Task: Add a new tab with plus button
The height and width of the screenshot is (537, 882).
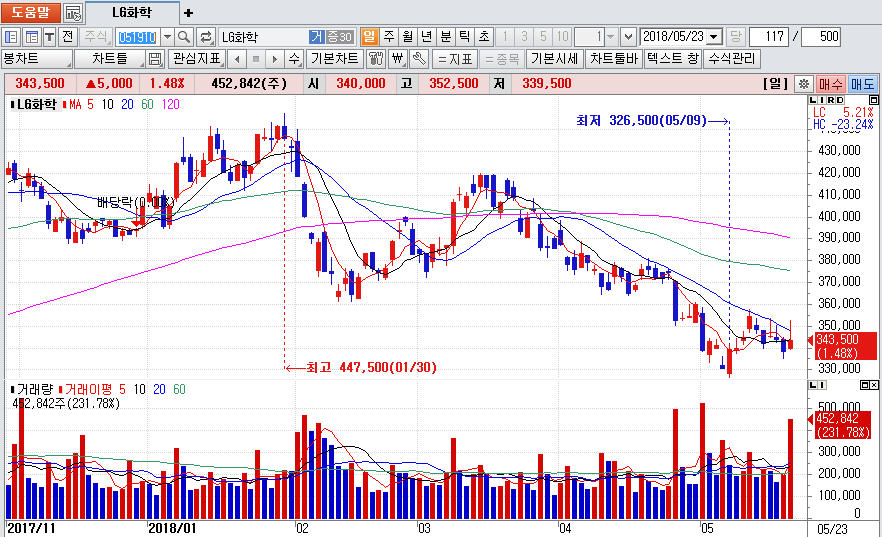Action: tap(189, 13)
